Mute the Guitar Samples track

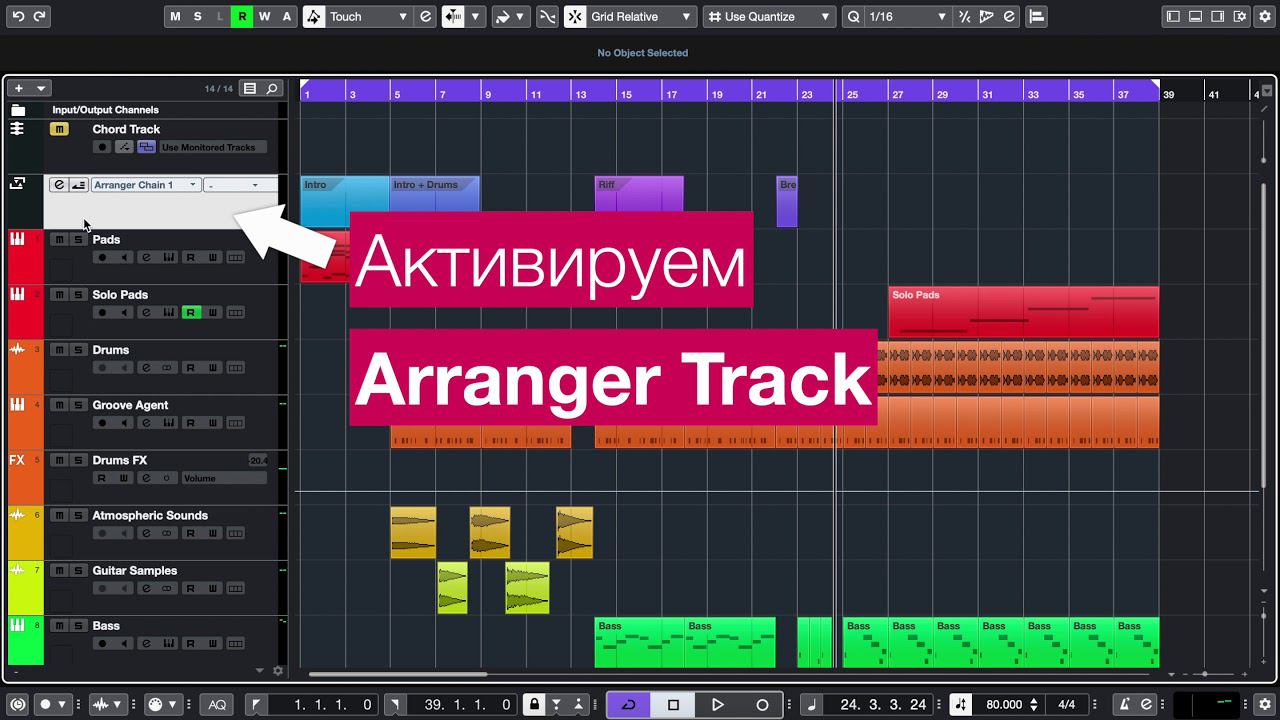click(59, 570)
